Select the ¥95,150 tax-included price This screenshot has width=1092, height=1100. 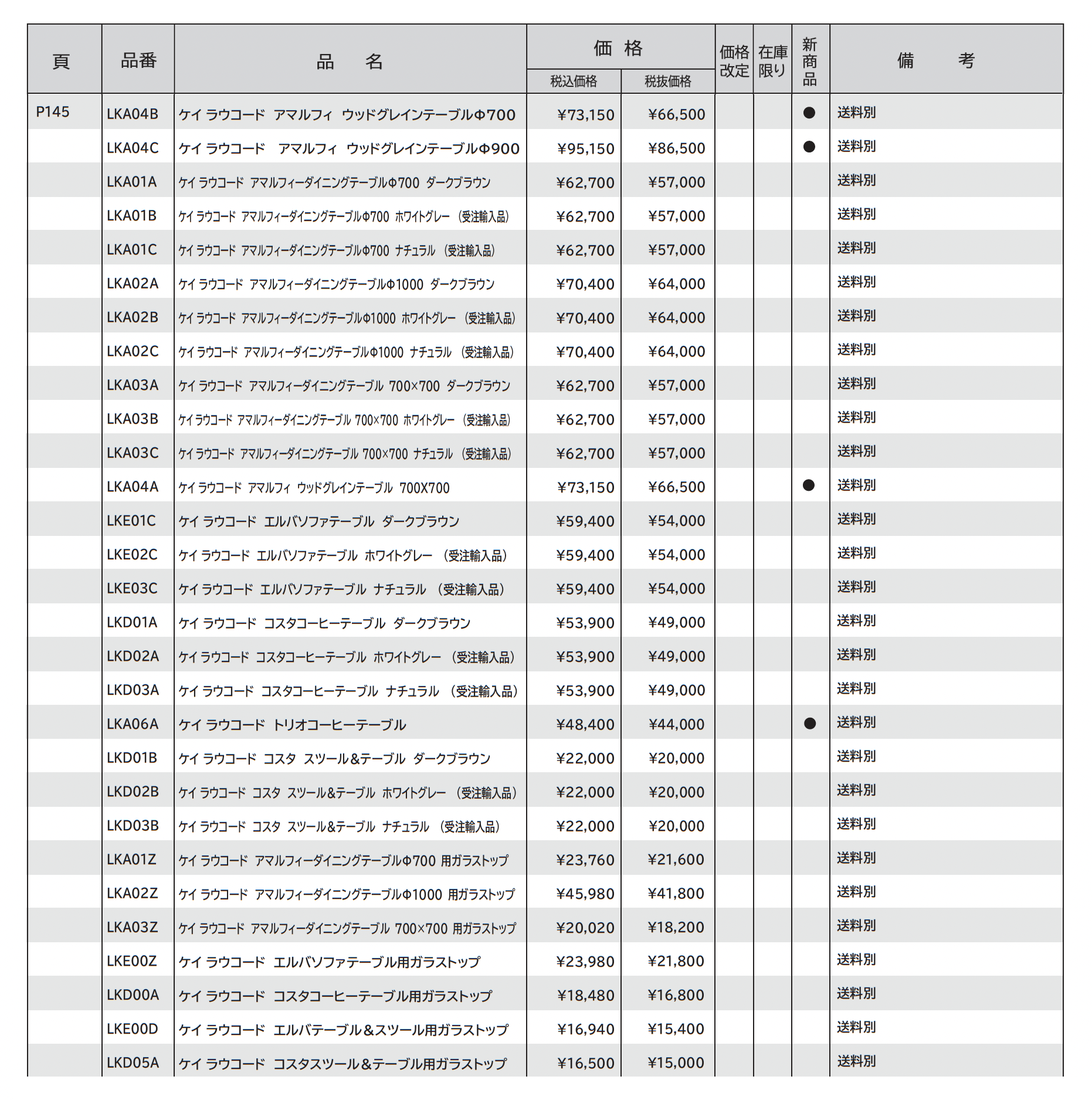click(585, 148)
